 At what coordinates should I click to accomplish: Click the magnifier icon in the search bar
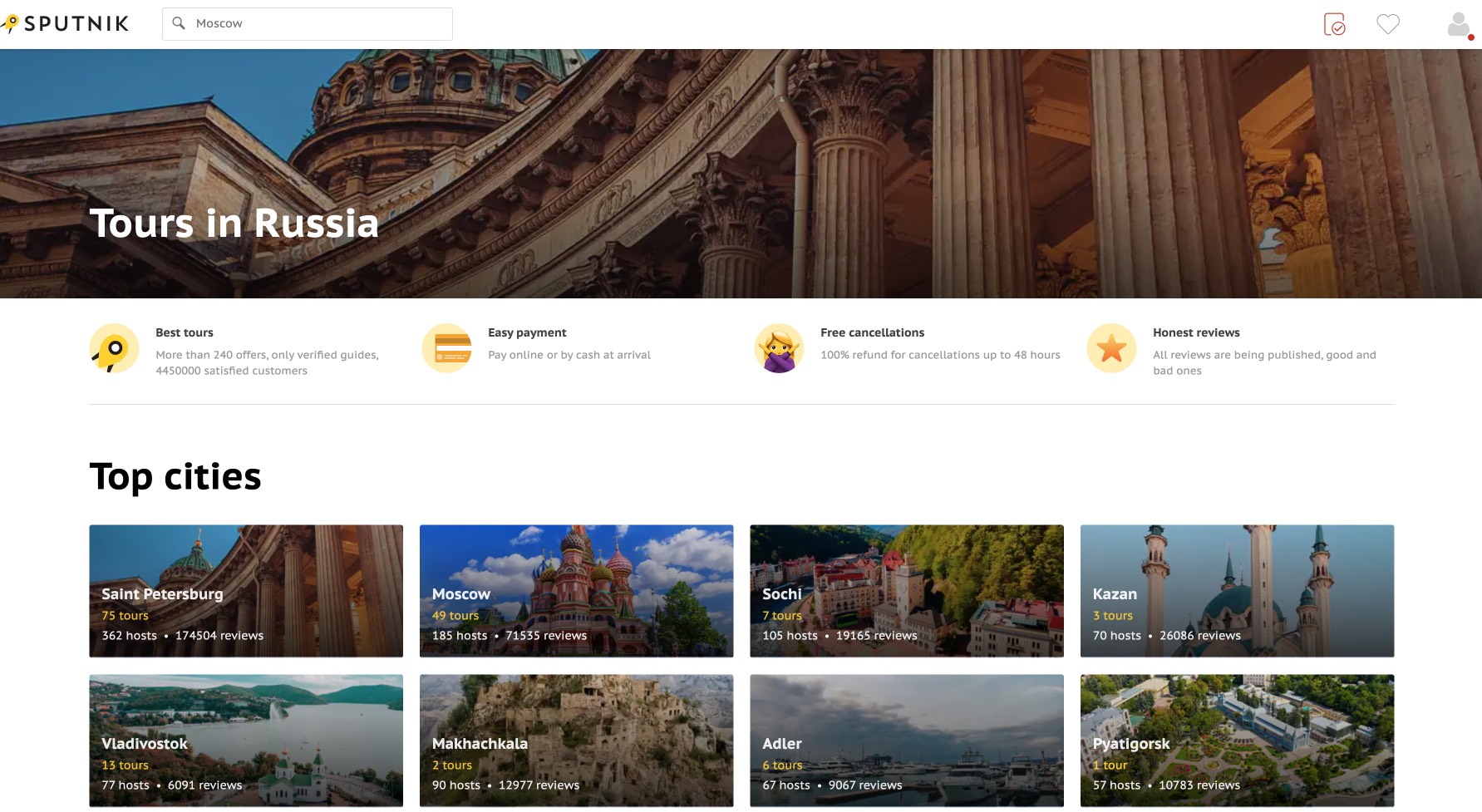pyautogui.click(x=179, y=23)
